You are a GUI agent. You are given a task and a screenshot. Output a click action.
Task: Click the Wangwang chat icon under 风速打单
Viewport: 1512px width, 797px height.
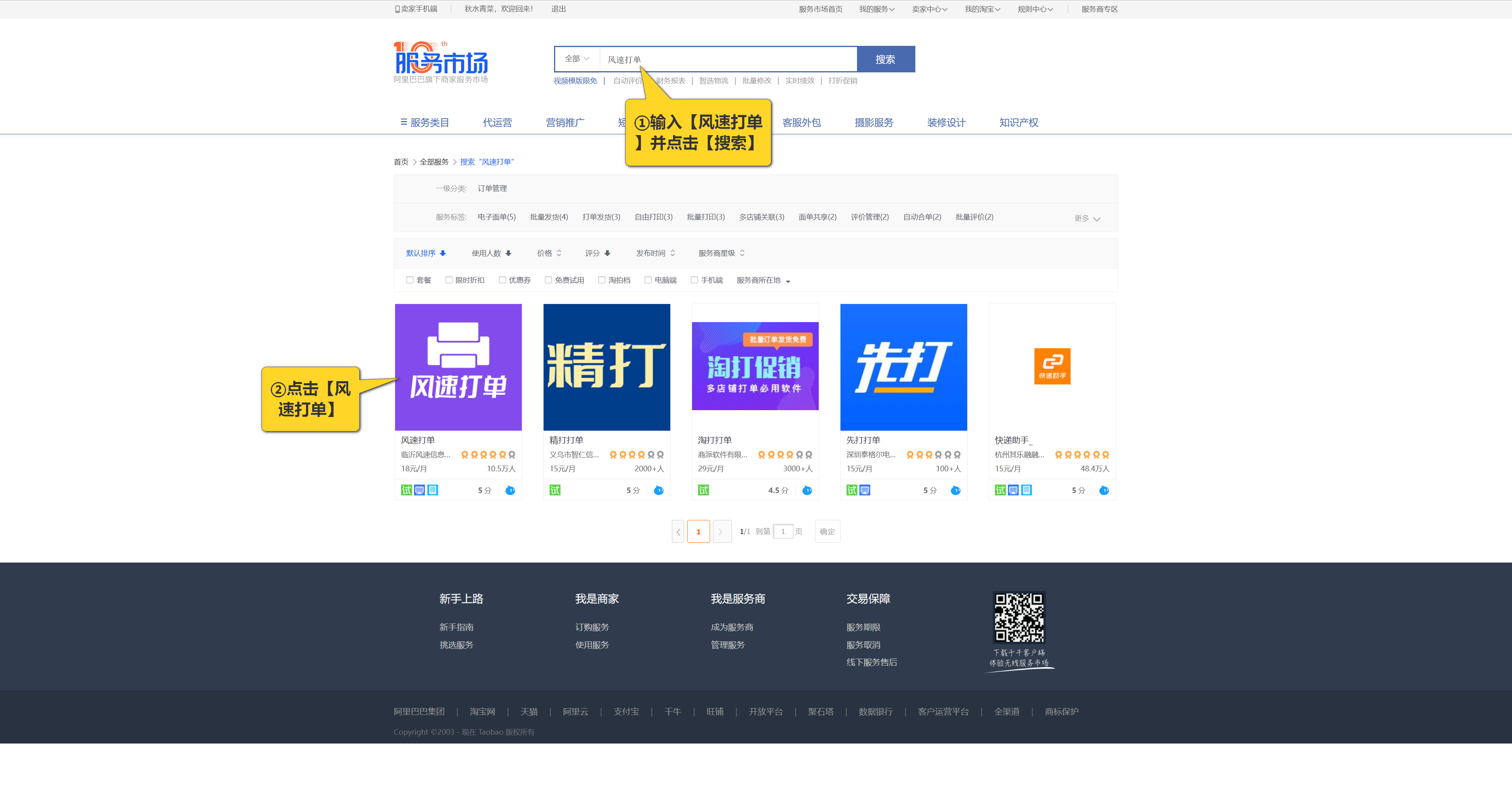coord(510,490)
